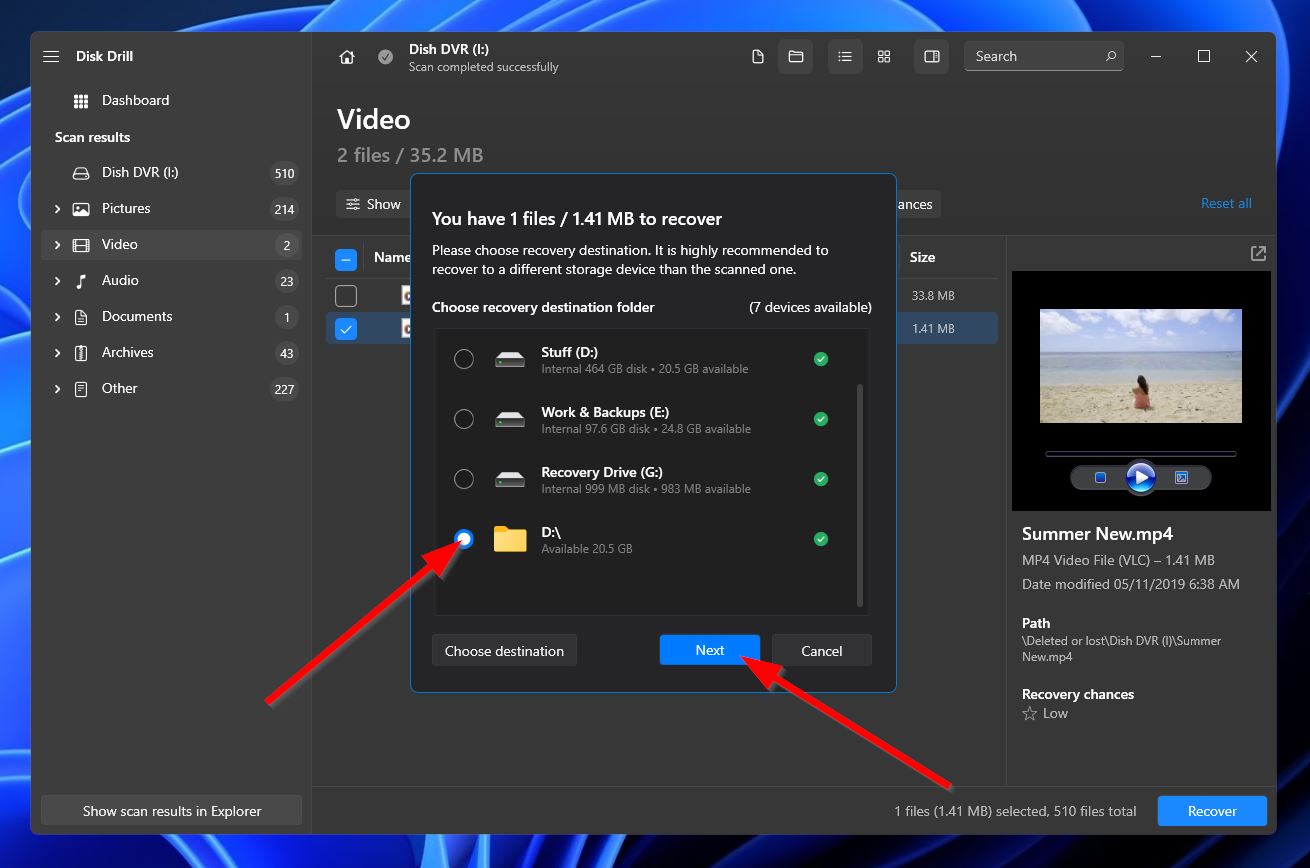Select Stuff (D:) radio button

coord(464,359)
